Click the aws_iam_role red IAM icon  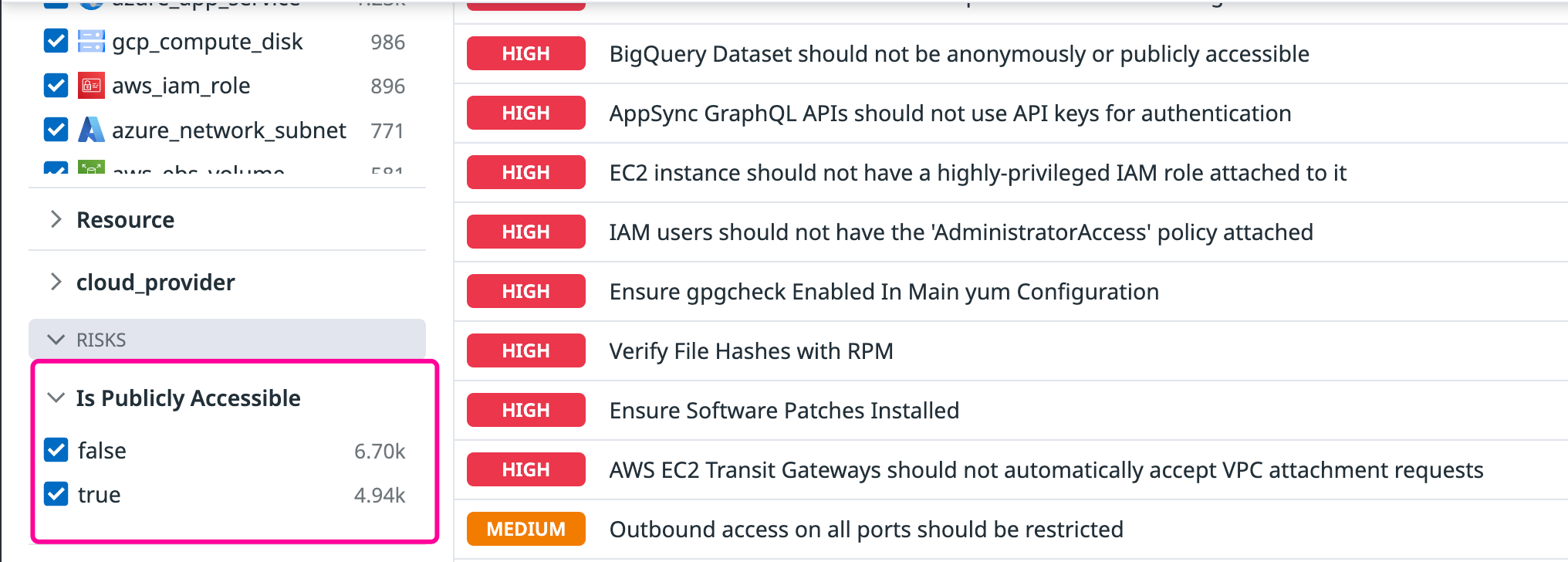(90, 85)
